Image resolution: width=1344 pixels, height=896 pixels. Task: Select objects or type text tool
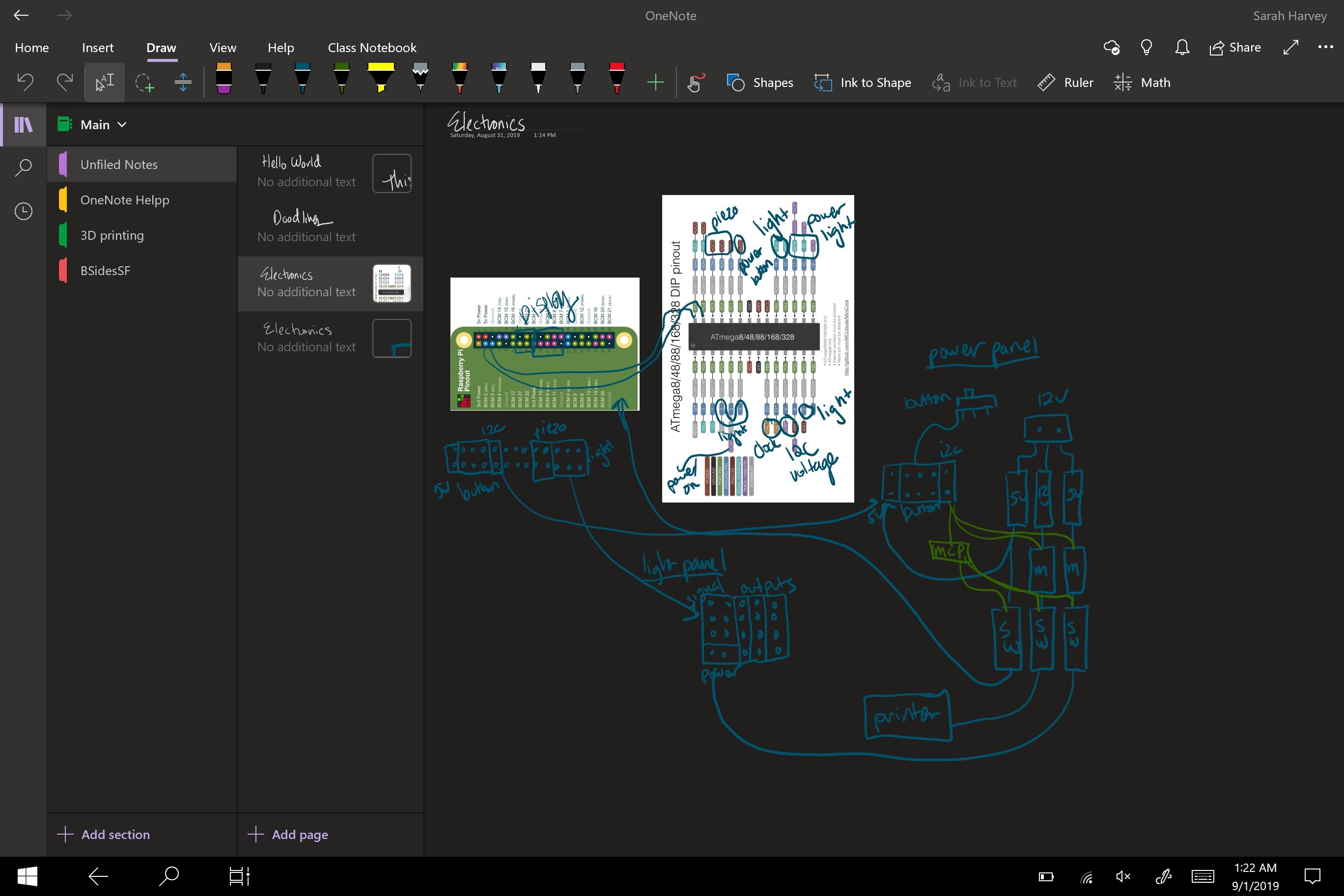click(105, 83)
